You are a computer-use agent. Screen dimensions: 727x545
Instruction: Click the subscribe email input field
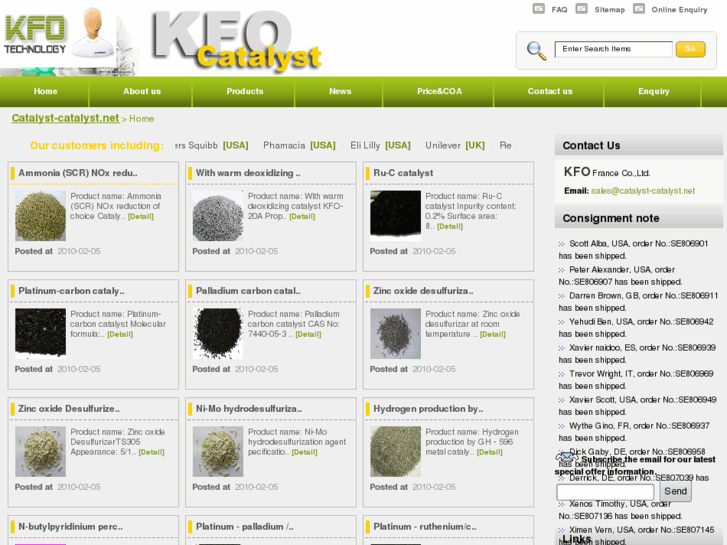(605, 492)
